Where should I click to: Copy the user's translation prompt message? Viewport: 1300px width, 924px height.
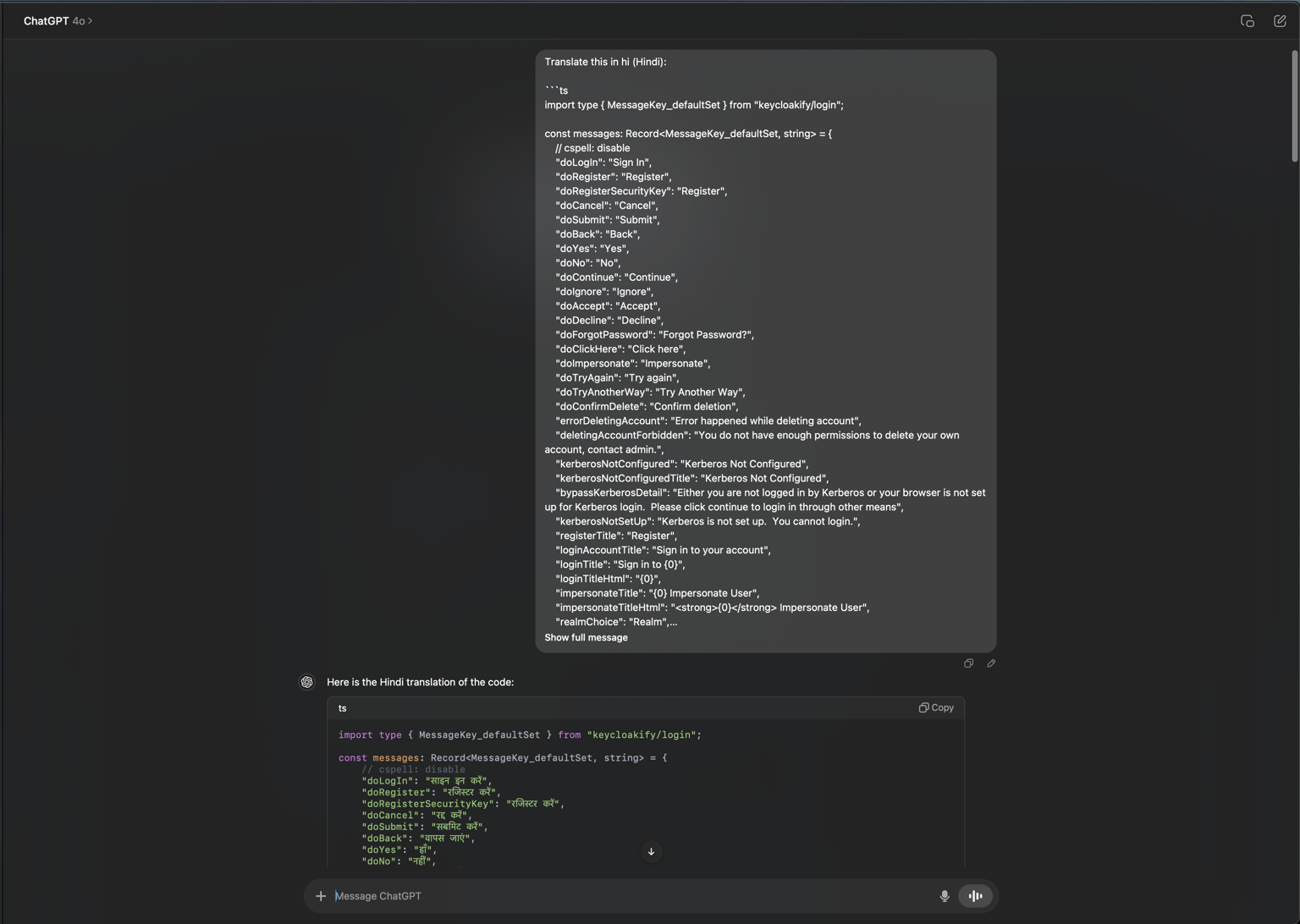click(968, 663)
